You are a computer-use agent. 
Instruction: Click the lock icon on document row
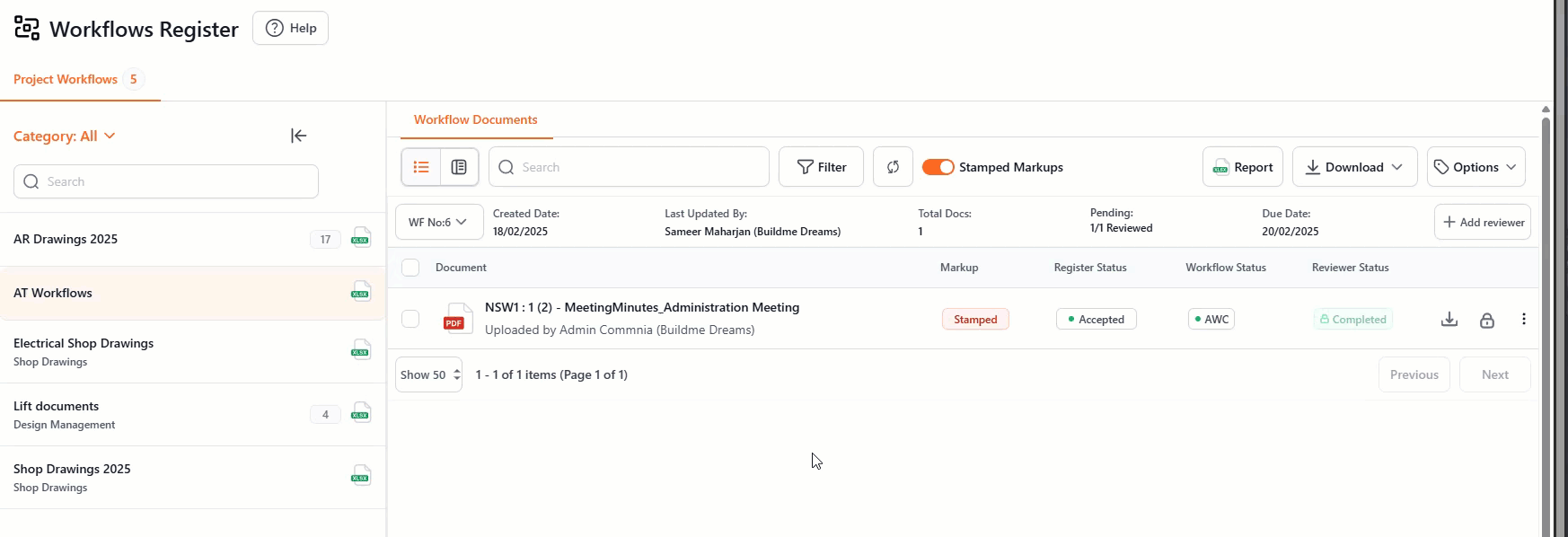tap(1486, 320)
